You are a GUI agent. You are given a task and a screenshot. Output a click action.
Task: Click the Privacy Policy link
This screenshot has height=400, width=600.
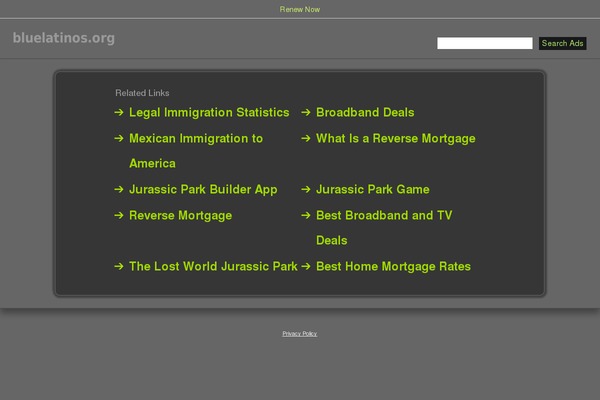[300, 334]
